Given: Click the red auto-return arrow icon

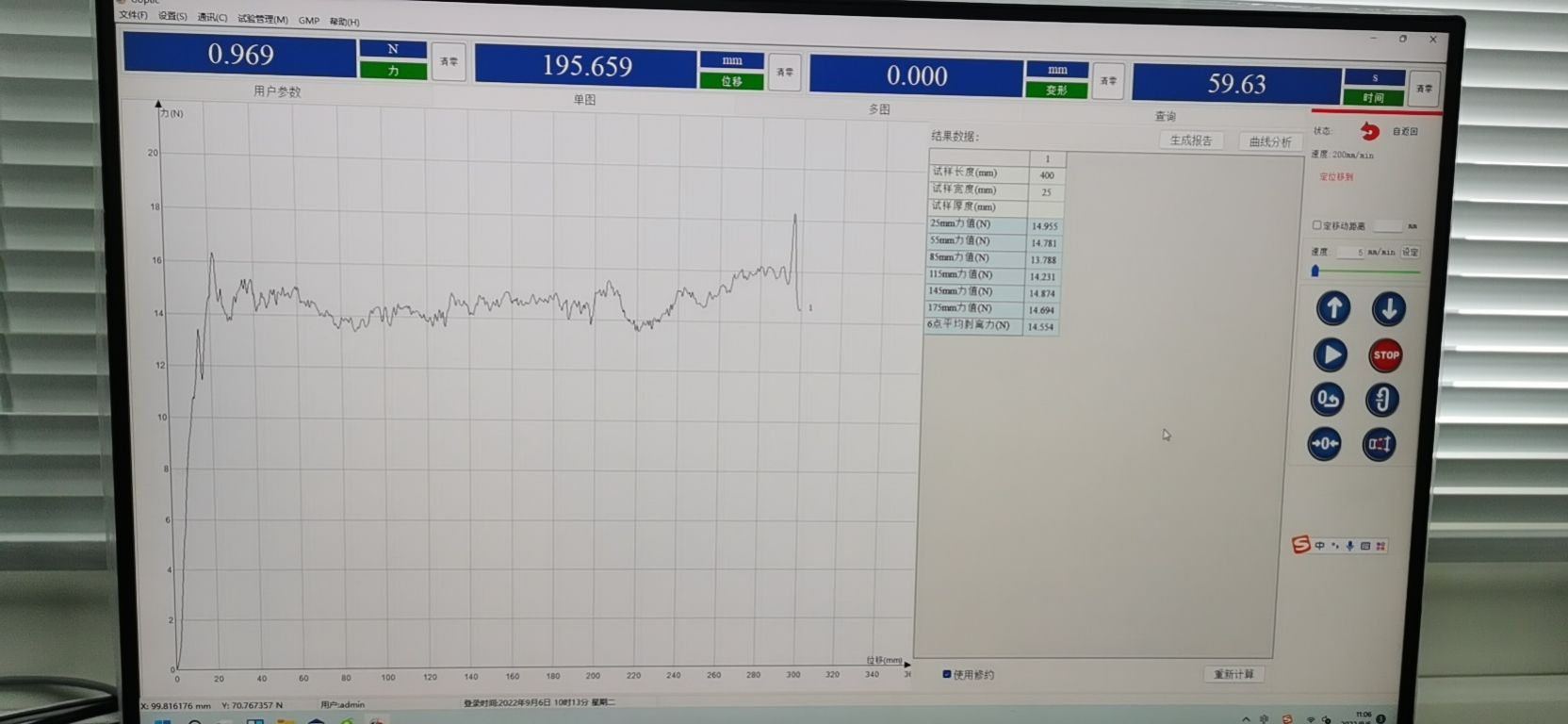Looking at the screenshot, I should [x=1370, y=131].
